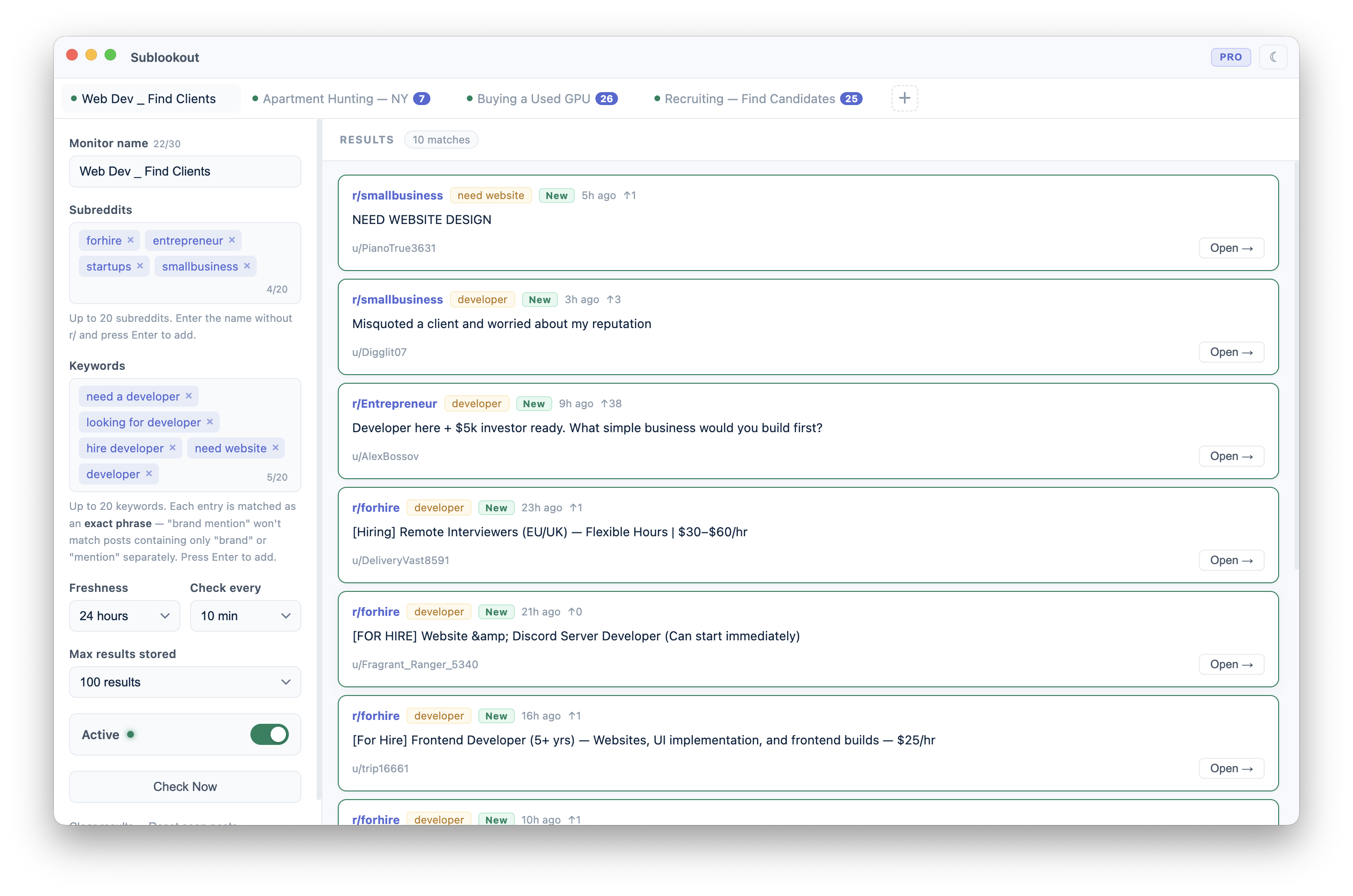Click the plus icon to add a new monitor
Screen dimensions: 1353x896
coord(904,98)
